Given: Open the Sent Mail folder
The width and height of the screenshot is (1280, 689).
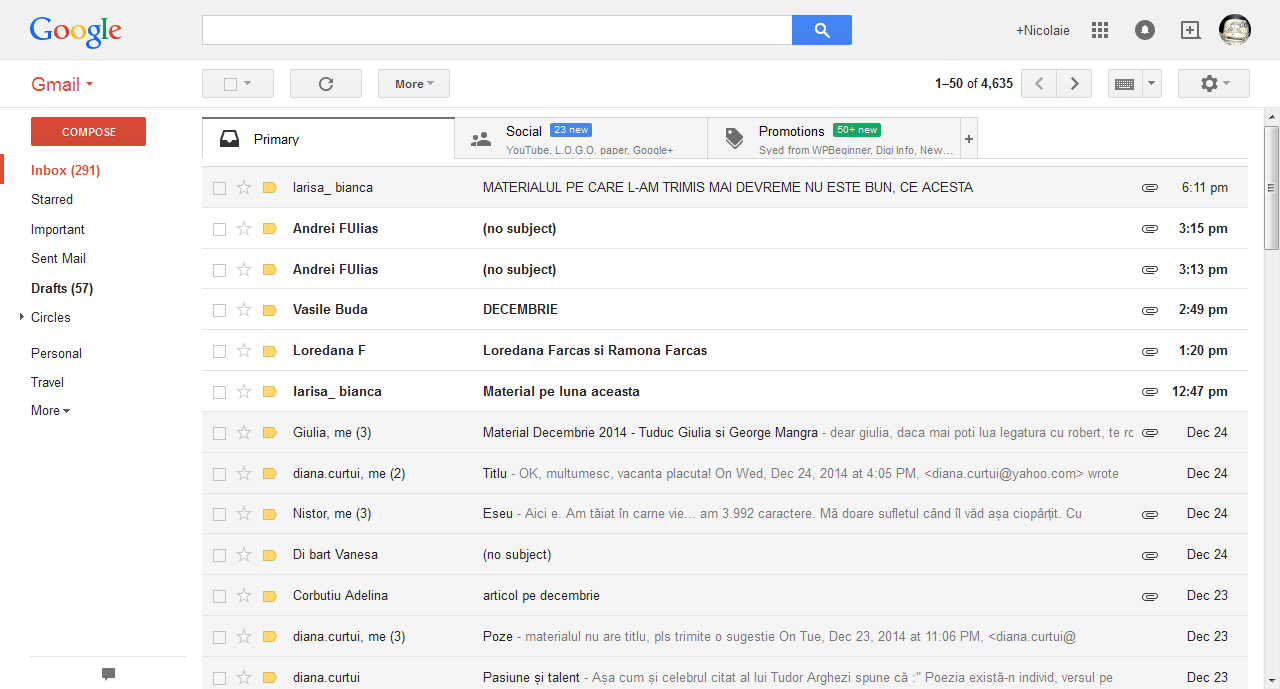Looking at the screenshot, I should [x=58, y=258].
